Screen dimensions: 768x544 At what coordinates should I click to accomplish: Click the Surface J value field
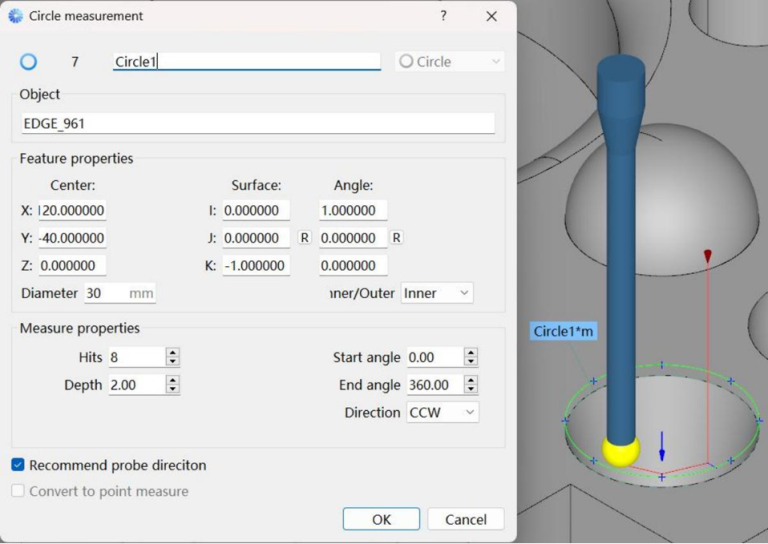click(256, 238)
